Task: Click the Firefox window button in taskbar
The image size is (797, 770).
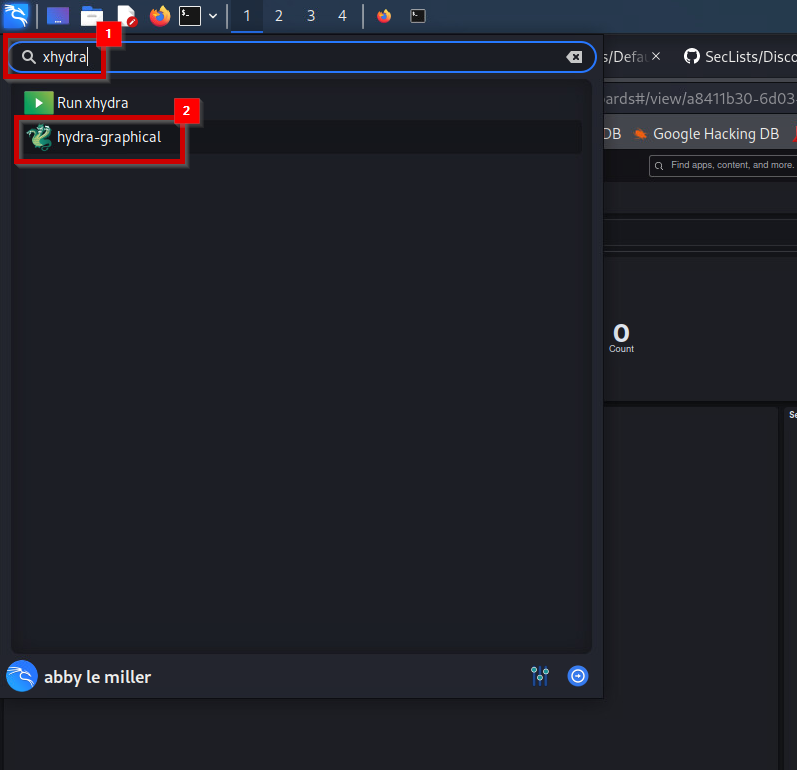Action: click(384, 16)
